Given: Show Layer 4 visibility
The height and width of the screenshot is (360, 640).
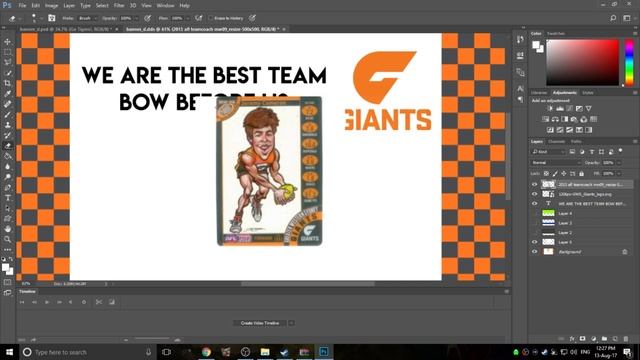Looking at the screenshot, I should [x=534, y=213].
